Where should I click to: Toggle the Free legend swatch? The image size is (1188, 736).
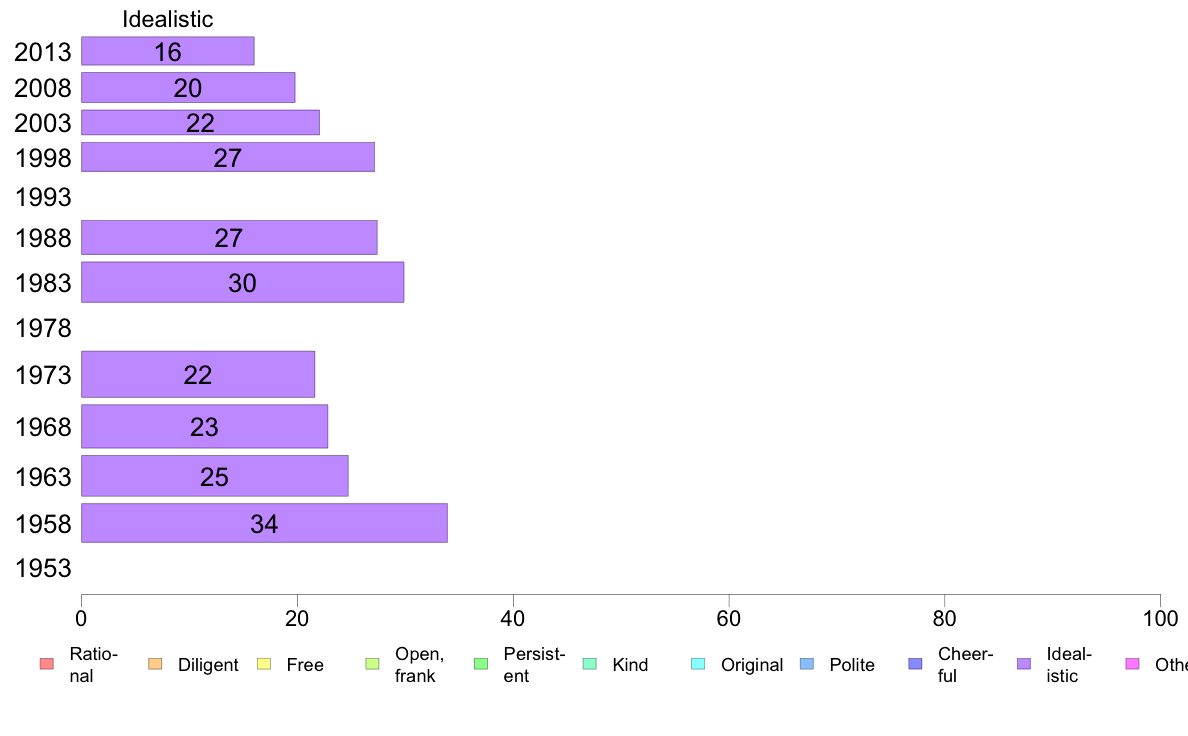264,664
